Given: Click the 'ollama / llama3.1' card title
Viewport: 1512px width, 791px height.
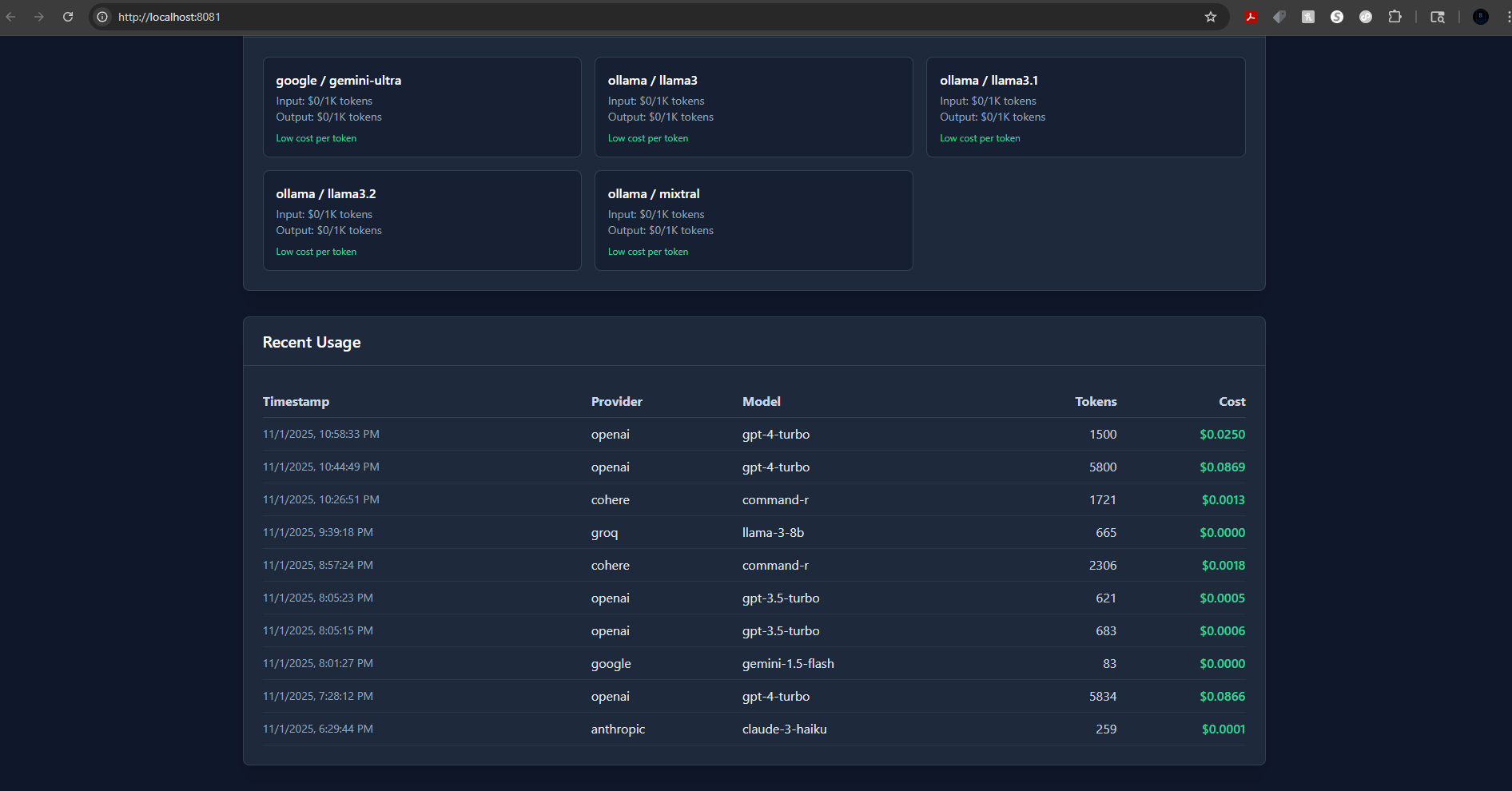Looking at the screenshot, I should [x=989, y=81].
